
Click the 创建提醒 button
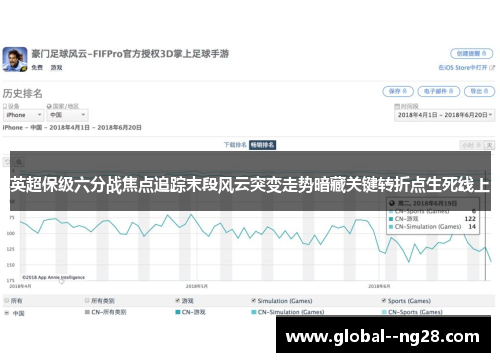pos(471,53)
